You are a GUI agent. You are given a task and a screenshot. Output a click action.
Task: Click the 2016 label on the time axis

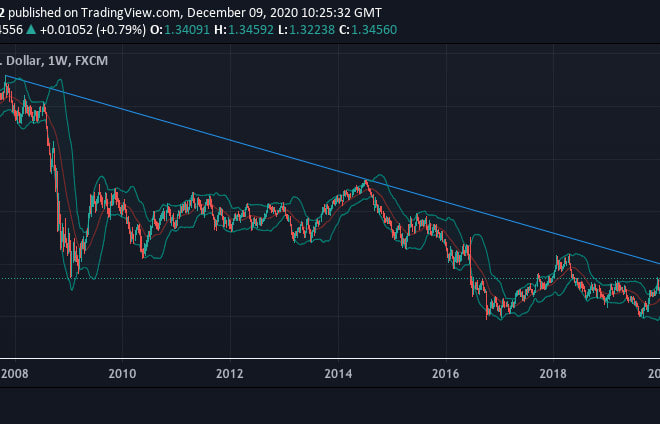point(446,373)
